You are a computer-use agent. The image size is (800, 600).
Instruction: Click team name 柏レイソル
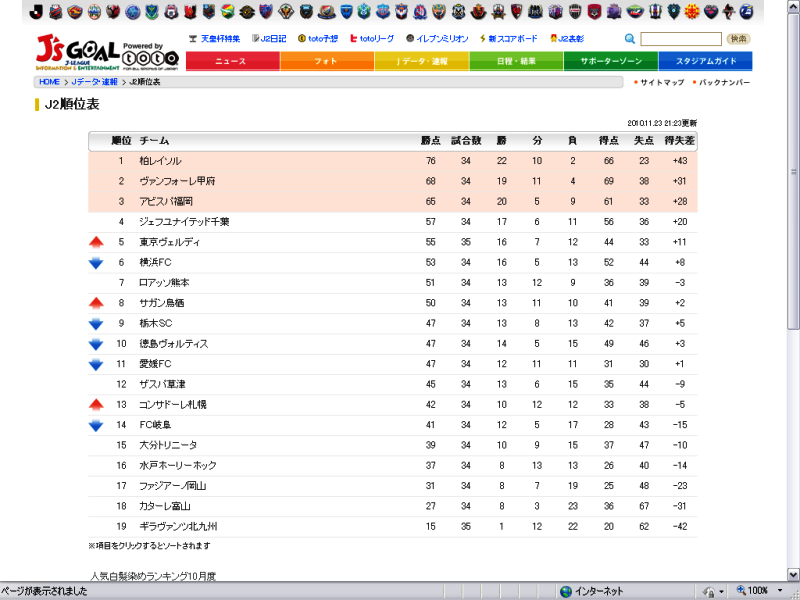[160, 161]
